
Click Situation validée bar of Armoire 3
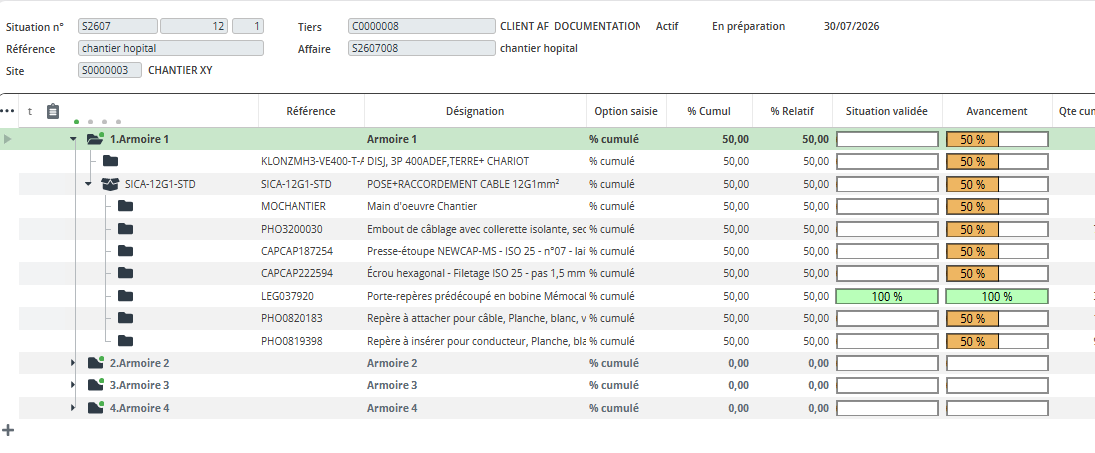[x=887, y=385]
